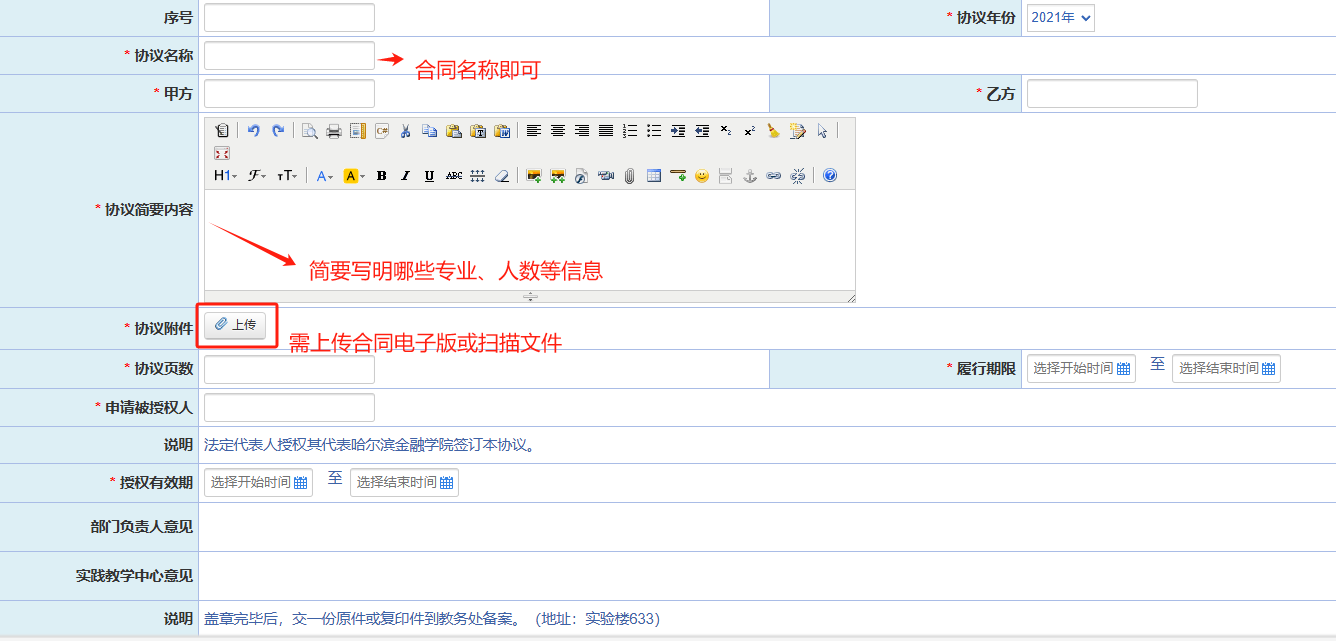Open the font family dropdown in editor
1336x641 pixels.
pos(257,176)
